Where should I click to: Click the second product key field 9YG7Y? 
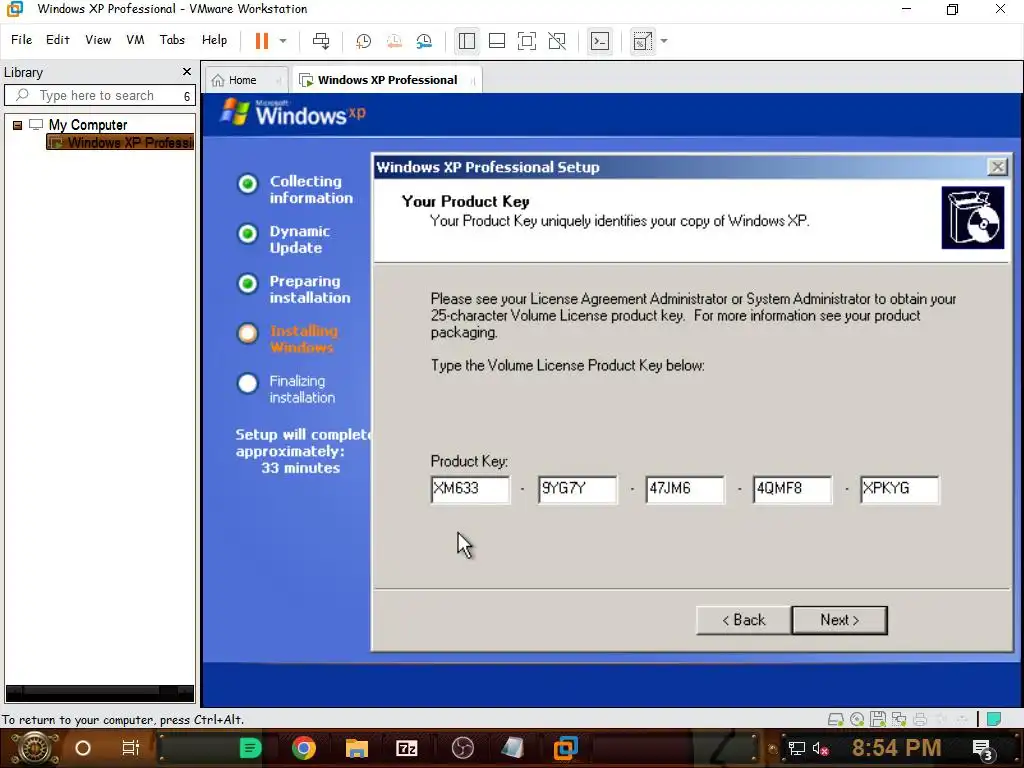click(x=577, y=489)
